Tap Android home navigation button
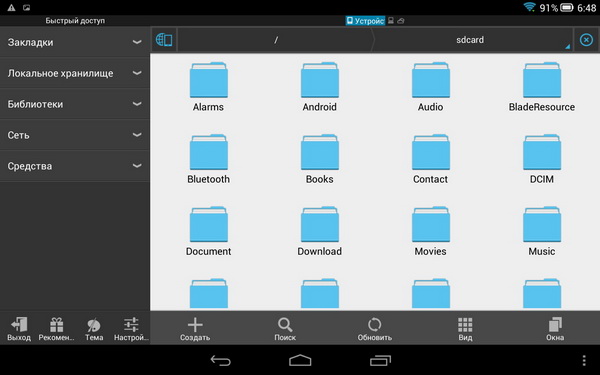The image size is (600, 375). click(x=300, y=360)
